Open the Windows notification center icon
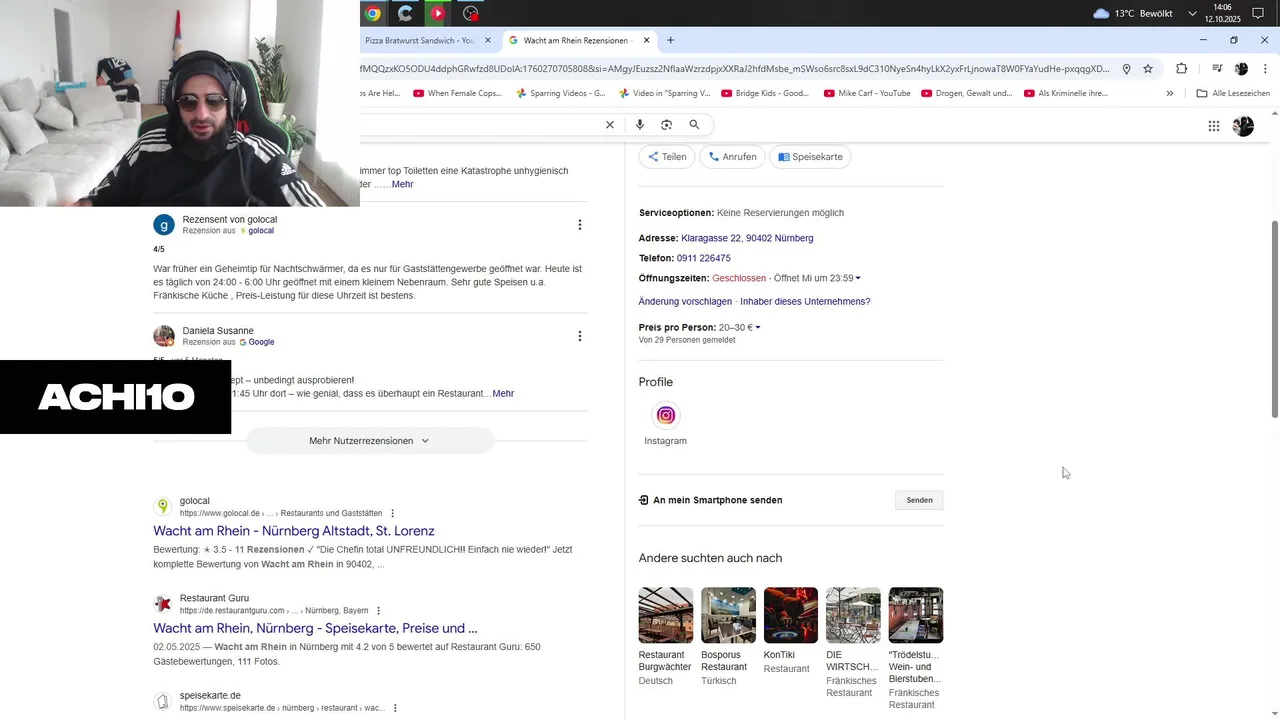1280x720 pixels. pos(1258,13)
